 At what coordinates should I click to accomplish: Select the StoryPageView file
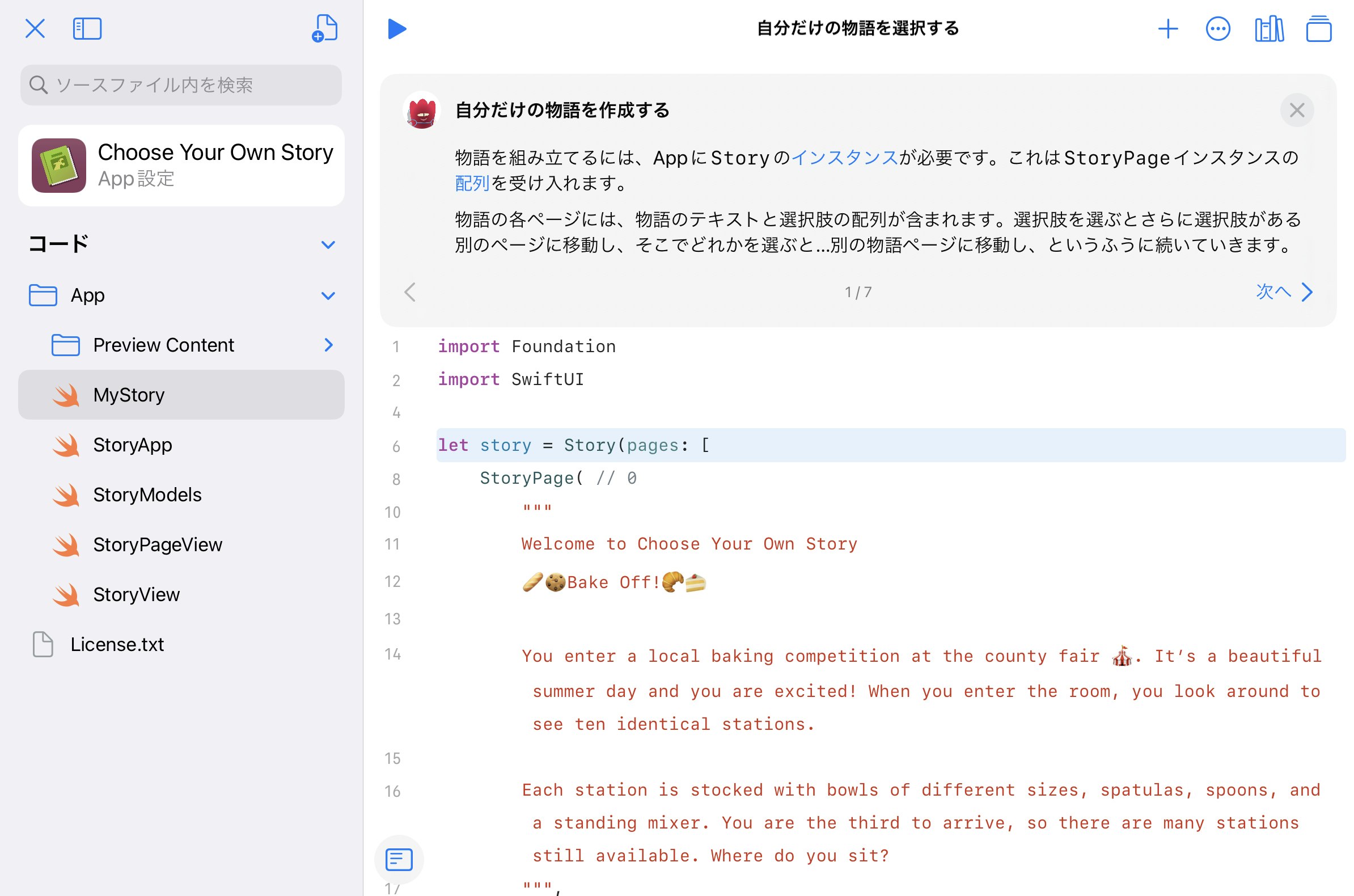tap(157, 544)
